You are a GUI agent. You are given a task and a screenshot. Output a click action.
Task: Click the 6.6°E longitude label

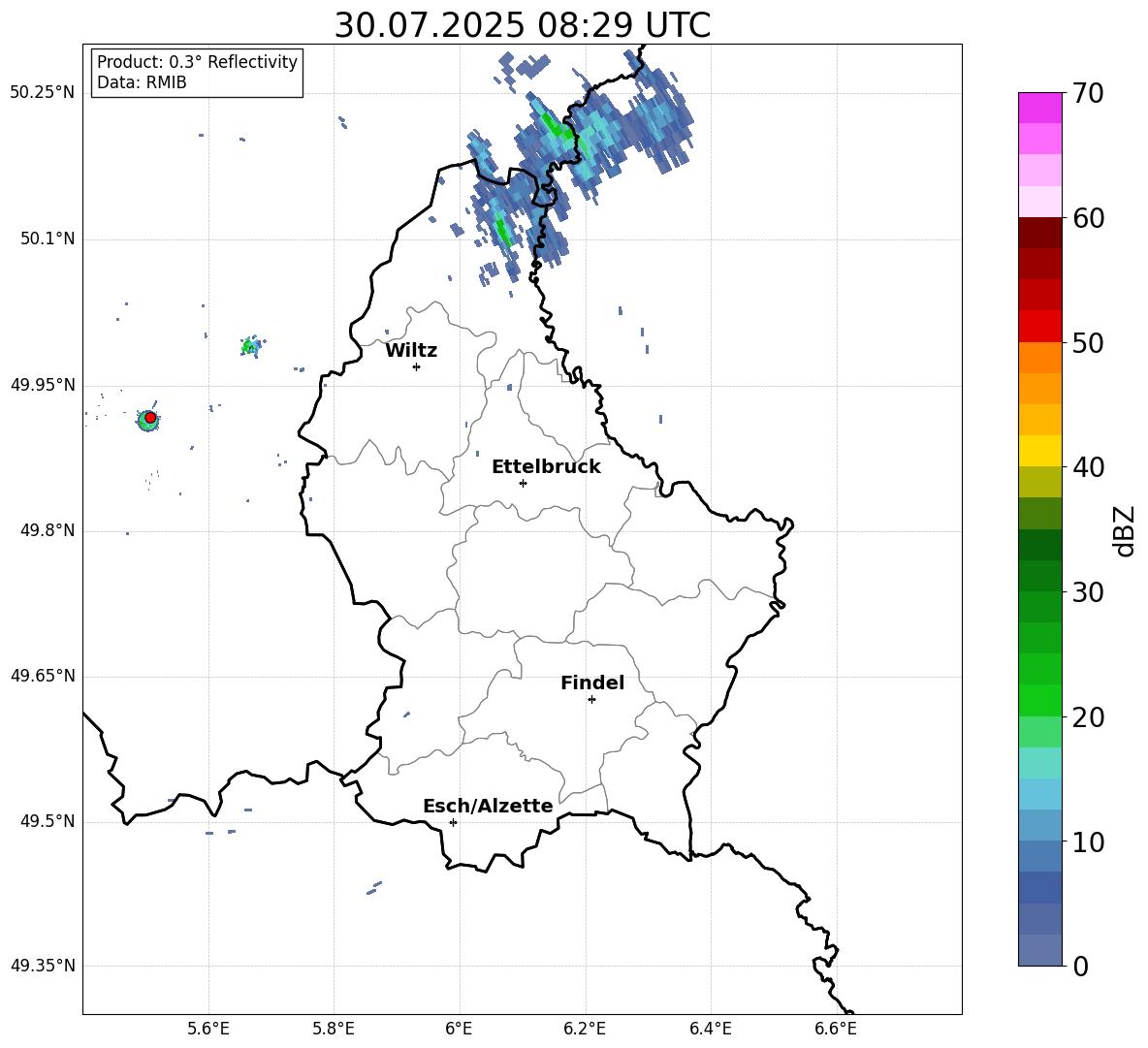(x=836, y=1029)
